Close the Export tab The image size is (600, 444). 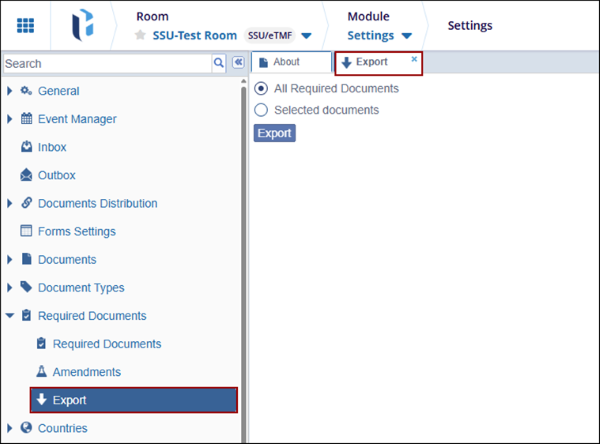(x=414, y=59)
